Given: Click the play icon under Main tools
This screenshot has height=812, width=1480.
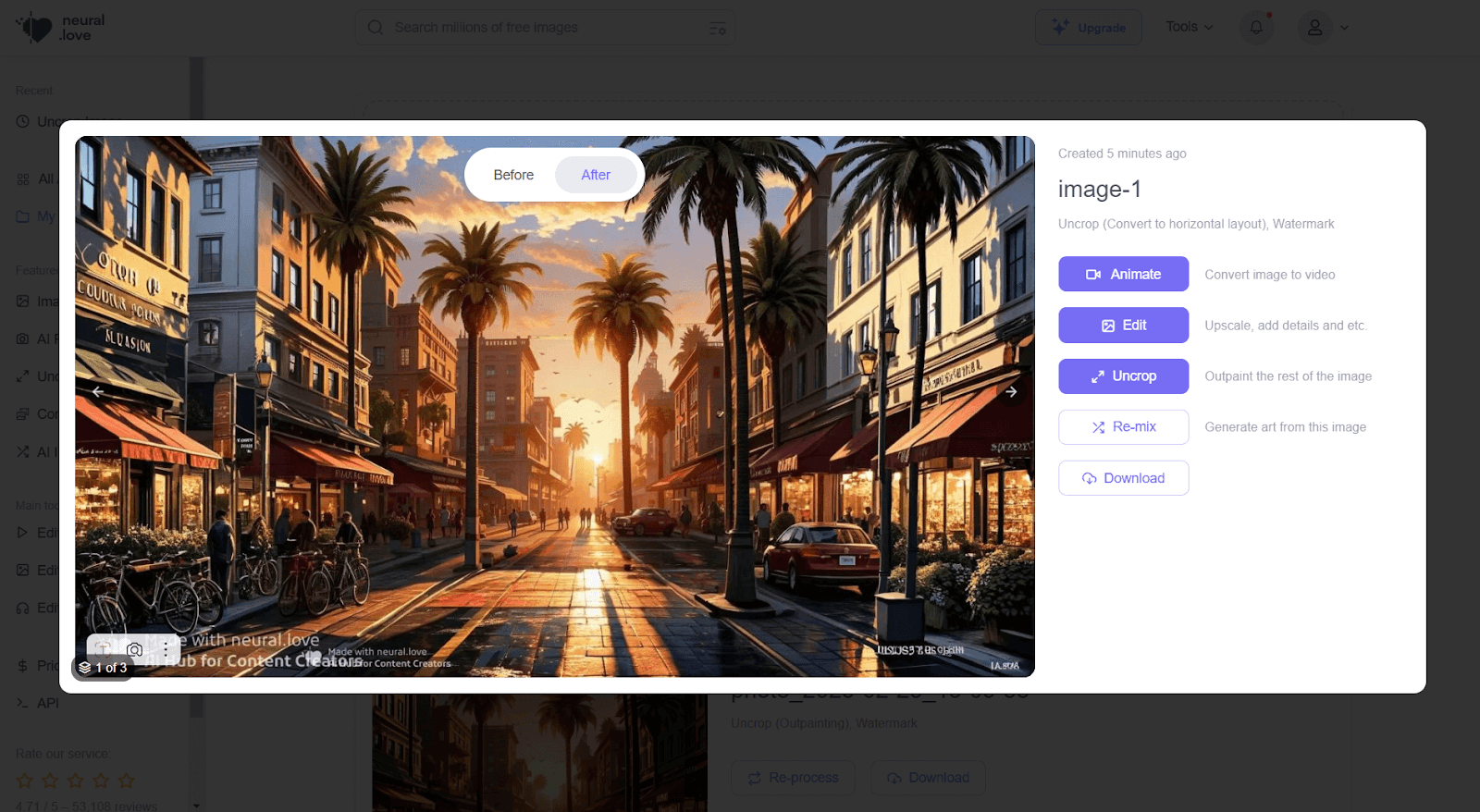Looking at the screenshot, I should tap(23, 533).
